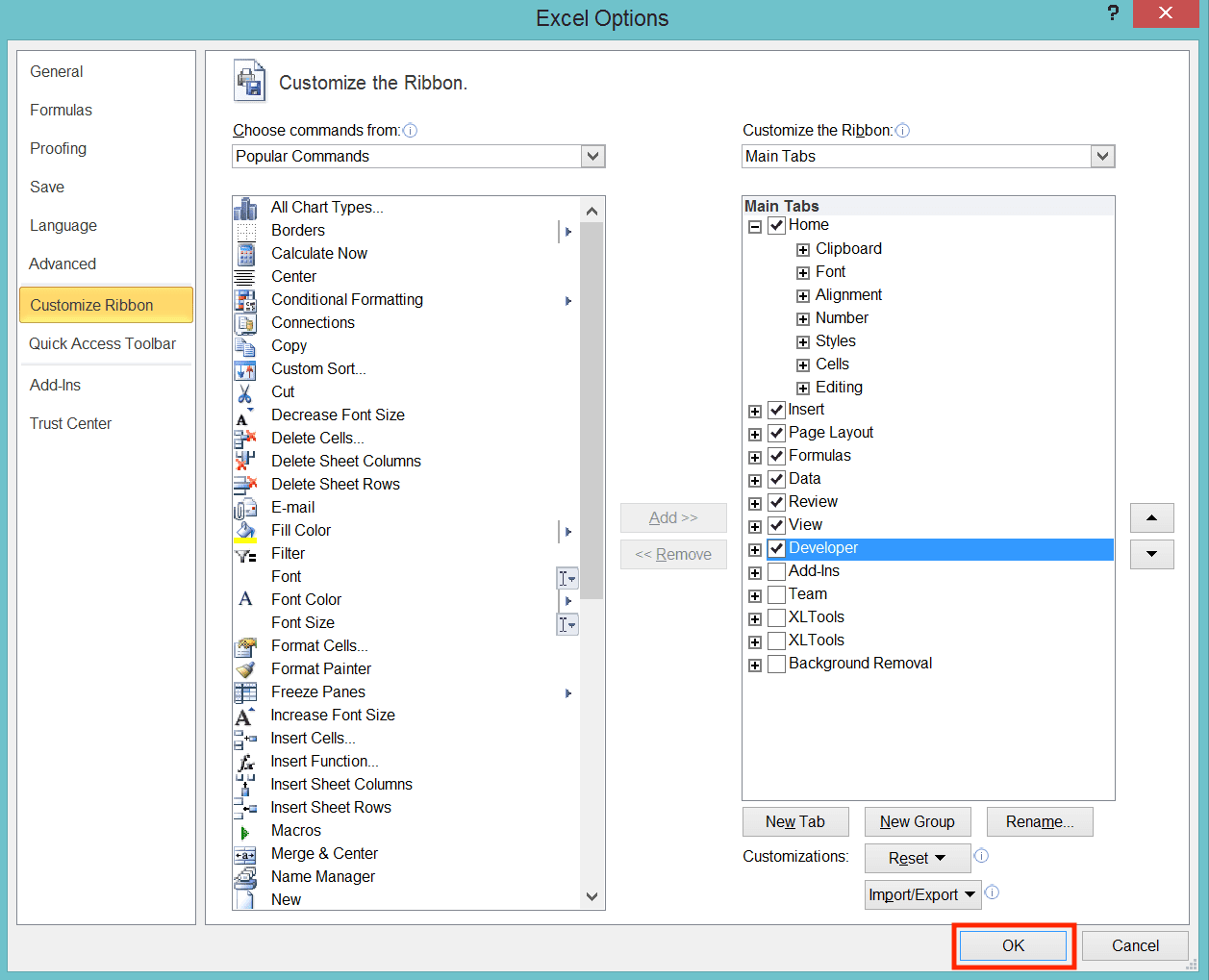1209x980 pixels.
Task: Click the Delete Cells icon
Action: (x=245, y=439)
